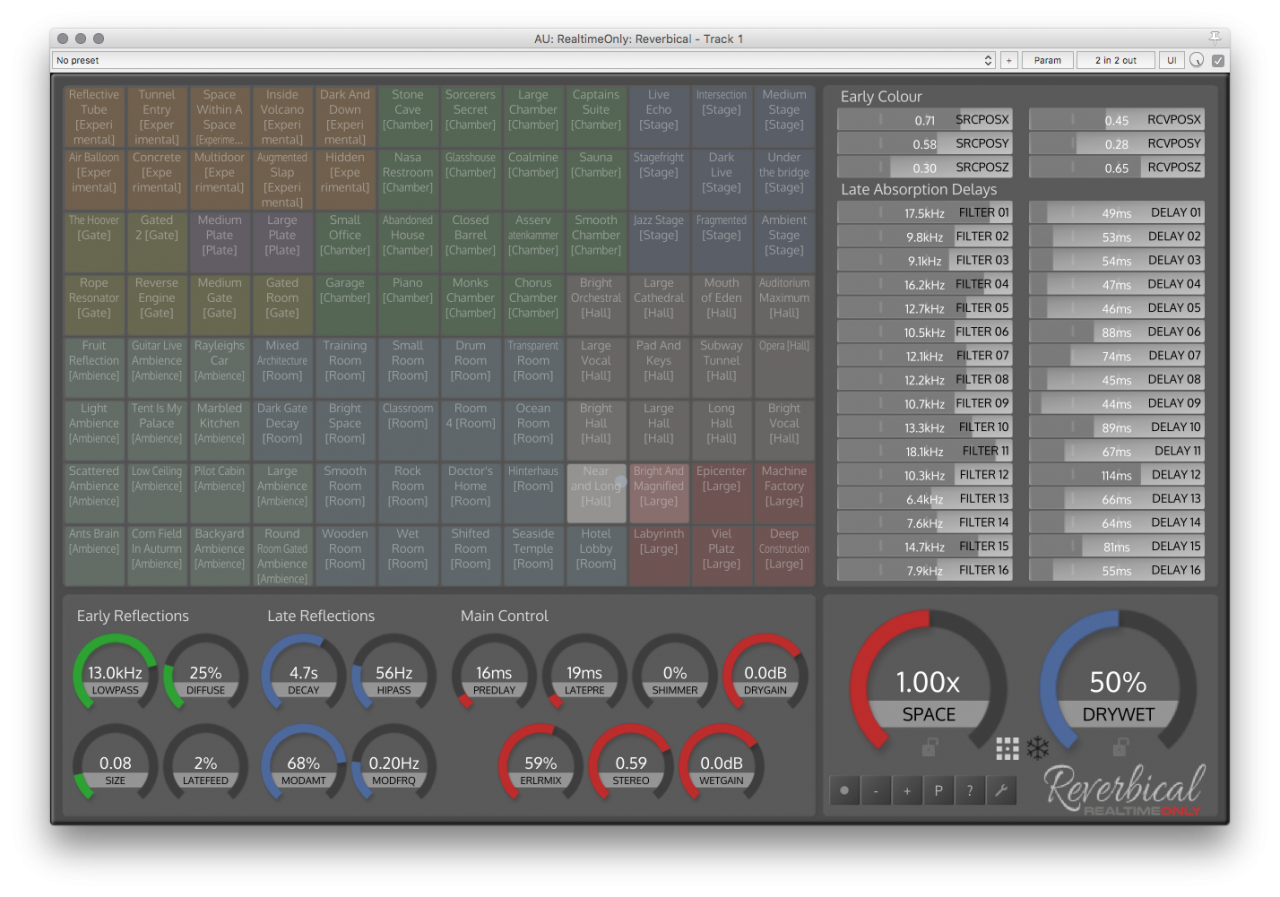The height and width of the screenshot is (897, 1280).
Task: Click the RCVPOSY slider
Action: (1116, 144)
